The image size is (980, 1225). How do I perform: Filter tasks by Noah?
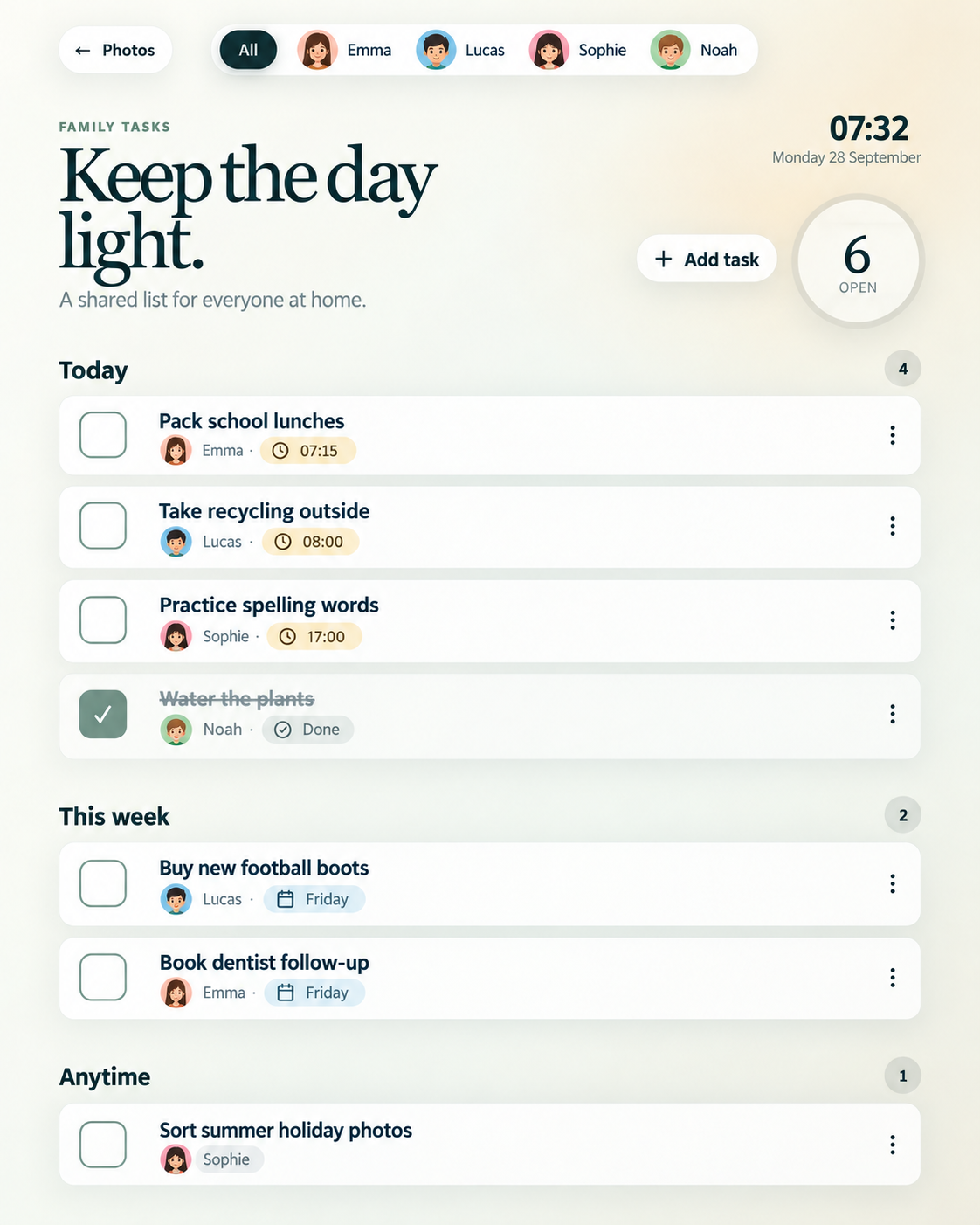click(x=696, y=50)
